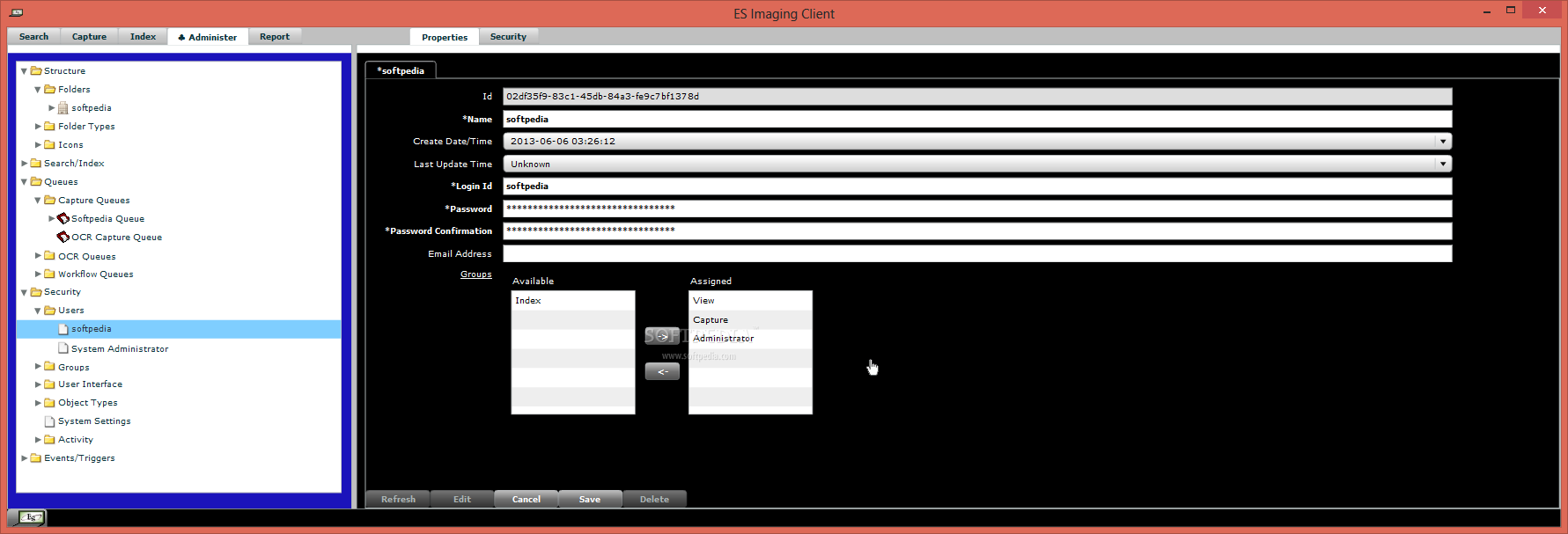Expand the Activity node
This screenshot has width=1568, height=534.
[x=38, y=440]
